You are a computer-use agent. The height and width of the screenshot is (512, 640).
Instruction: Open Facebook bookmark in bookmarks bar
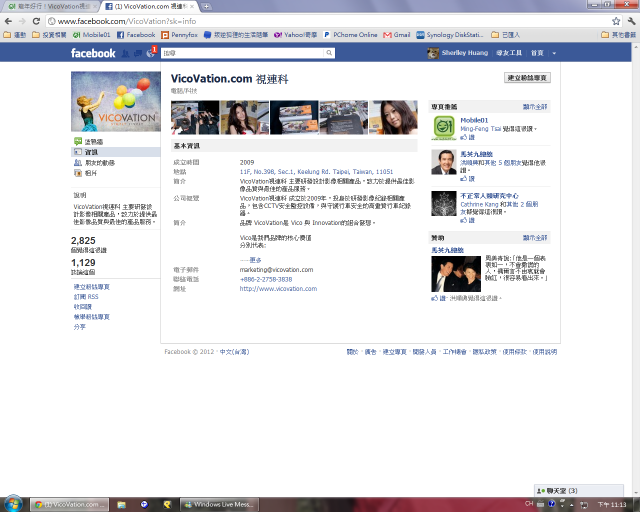(x=136, y=35)
